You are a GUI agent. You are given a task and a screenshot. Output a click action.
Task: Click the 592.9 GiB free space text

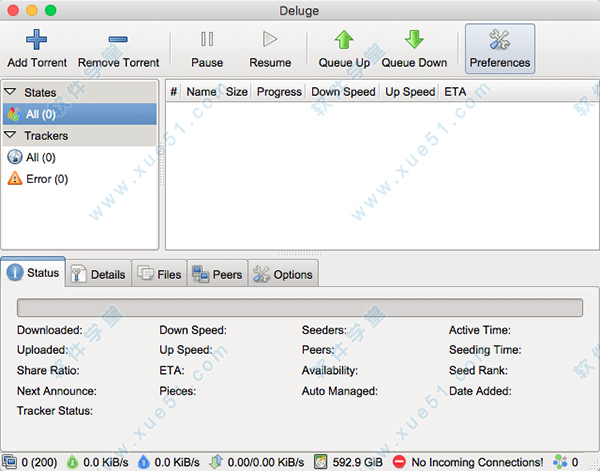tap(357, 462)
